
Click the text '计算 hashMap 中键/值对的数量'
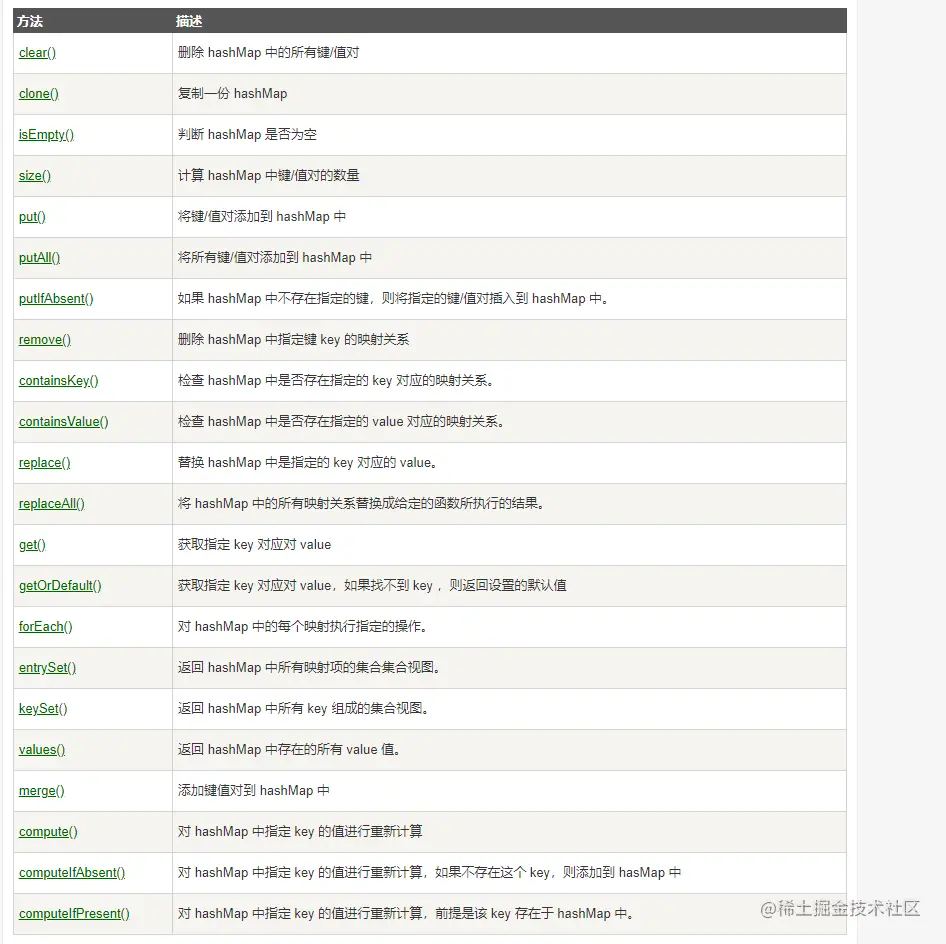point(268,176)
